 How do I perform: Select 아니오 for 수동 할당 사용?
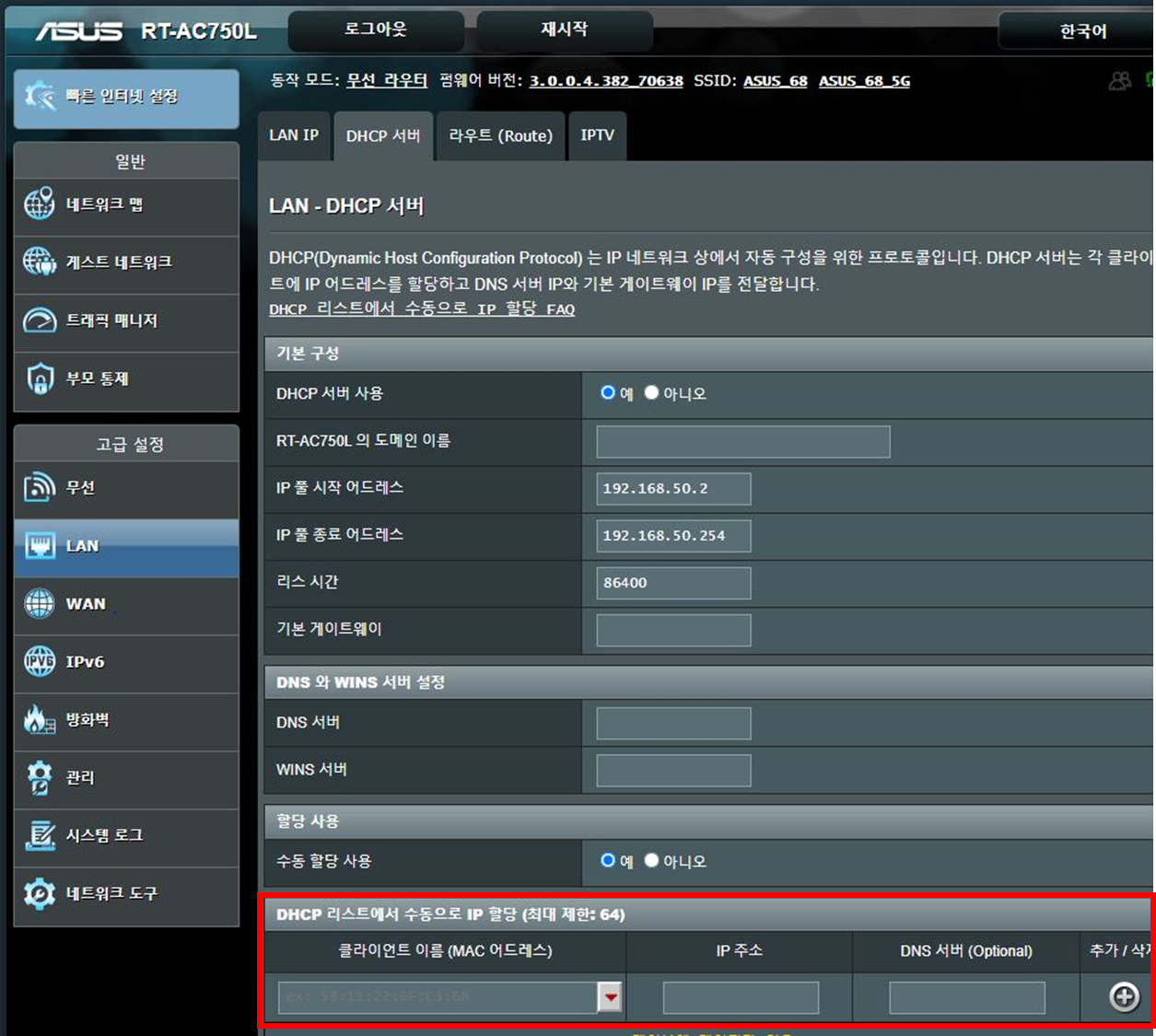[x=651, y=860]
